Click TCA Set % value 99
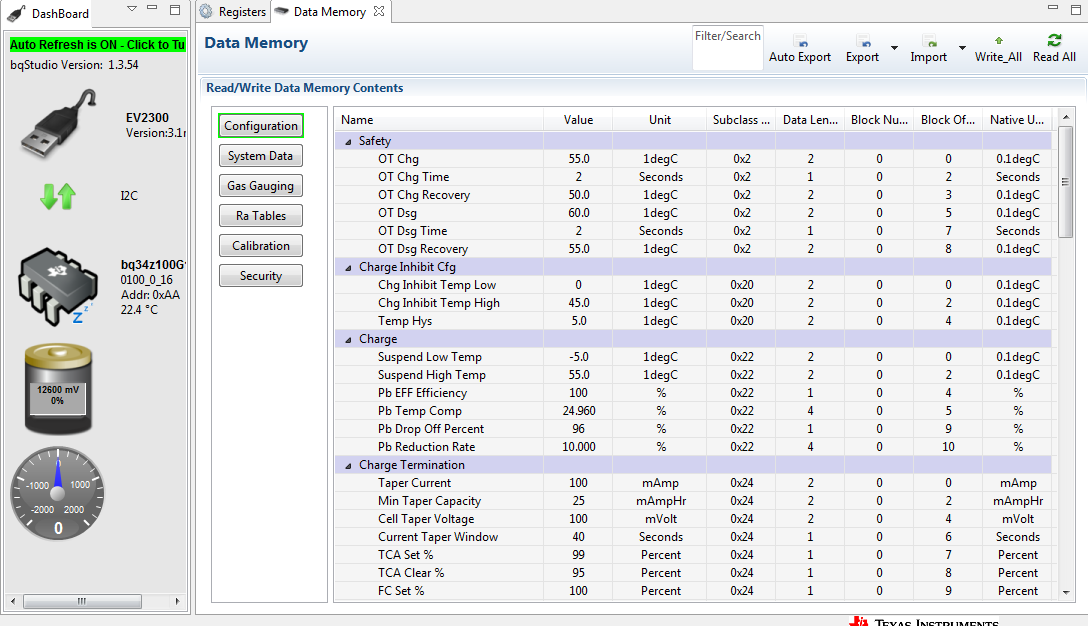 pyautogui.click(x=579, y=556)
